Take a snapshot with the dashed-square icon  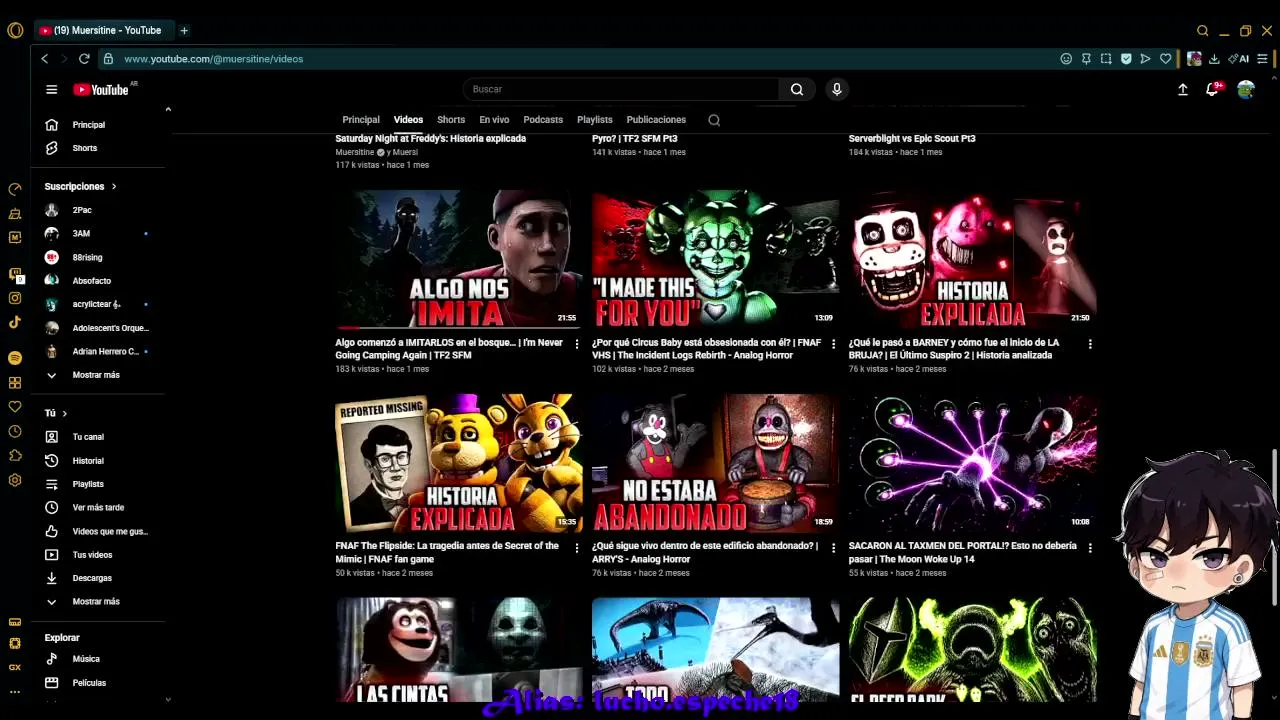pyautogui.click(x=1106, y=59)
